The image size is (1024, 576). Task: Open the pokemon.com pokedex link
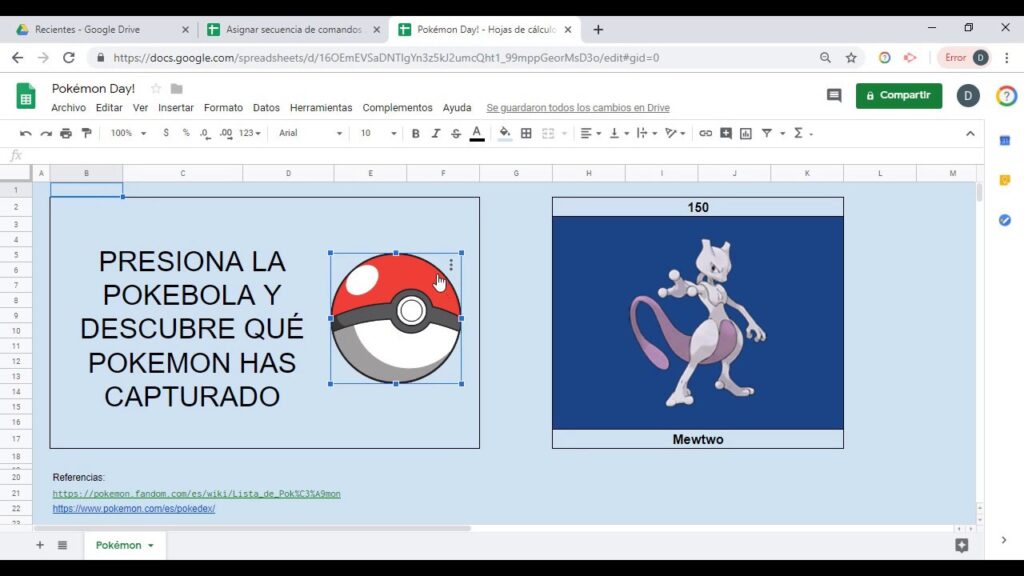[134, 509]
